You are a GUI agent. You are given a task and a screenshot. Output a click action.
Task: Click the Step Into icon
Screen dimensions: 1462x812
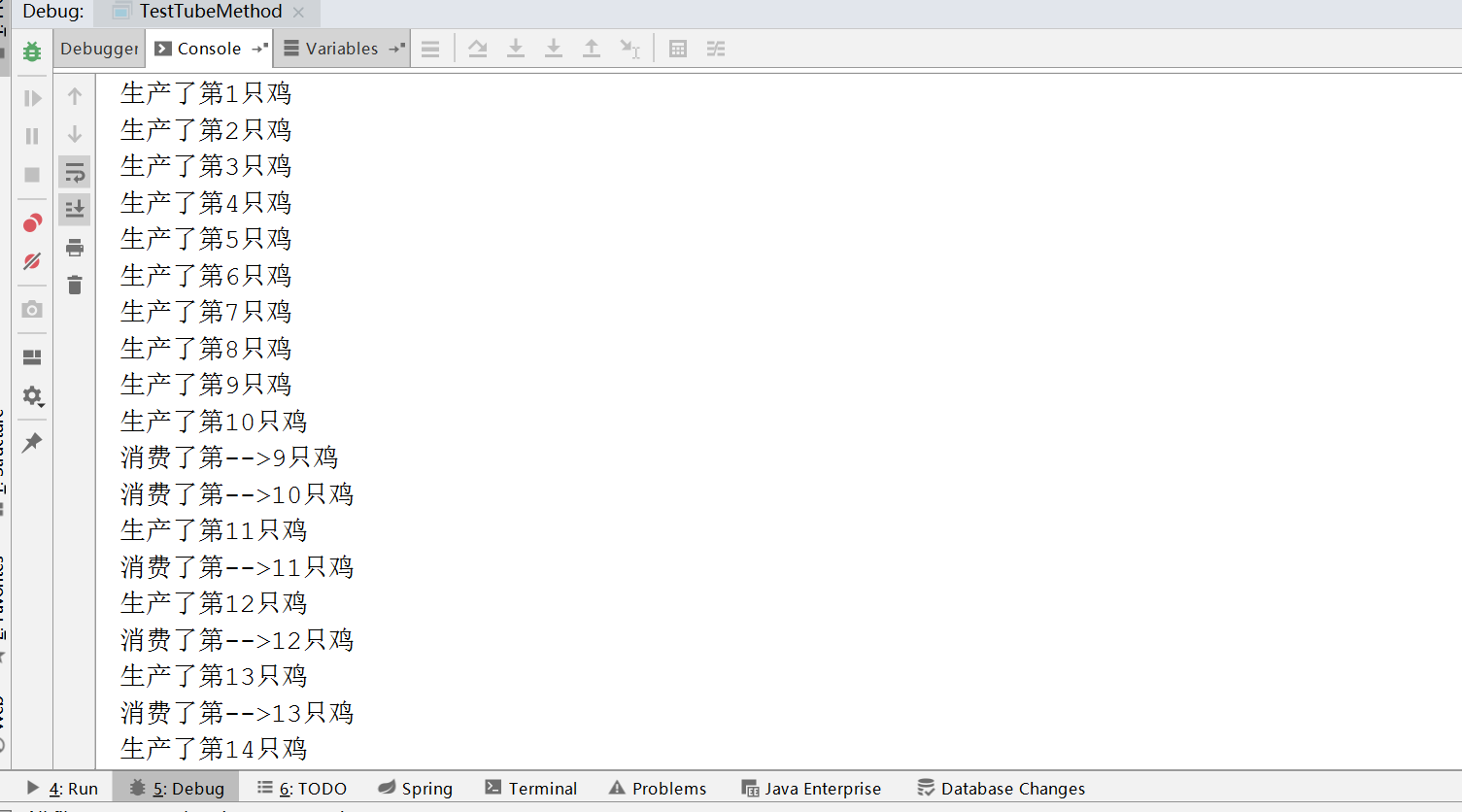(516, 49)
